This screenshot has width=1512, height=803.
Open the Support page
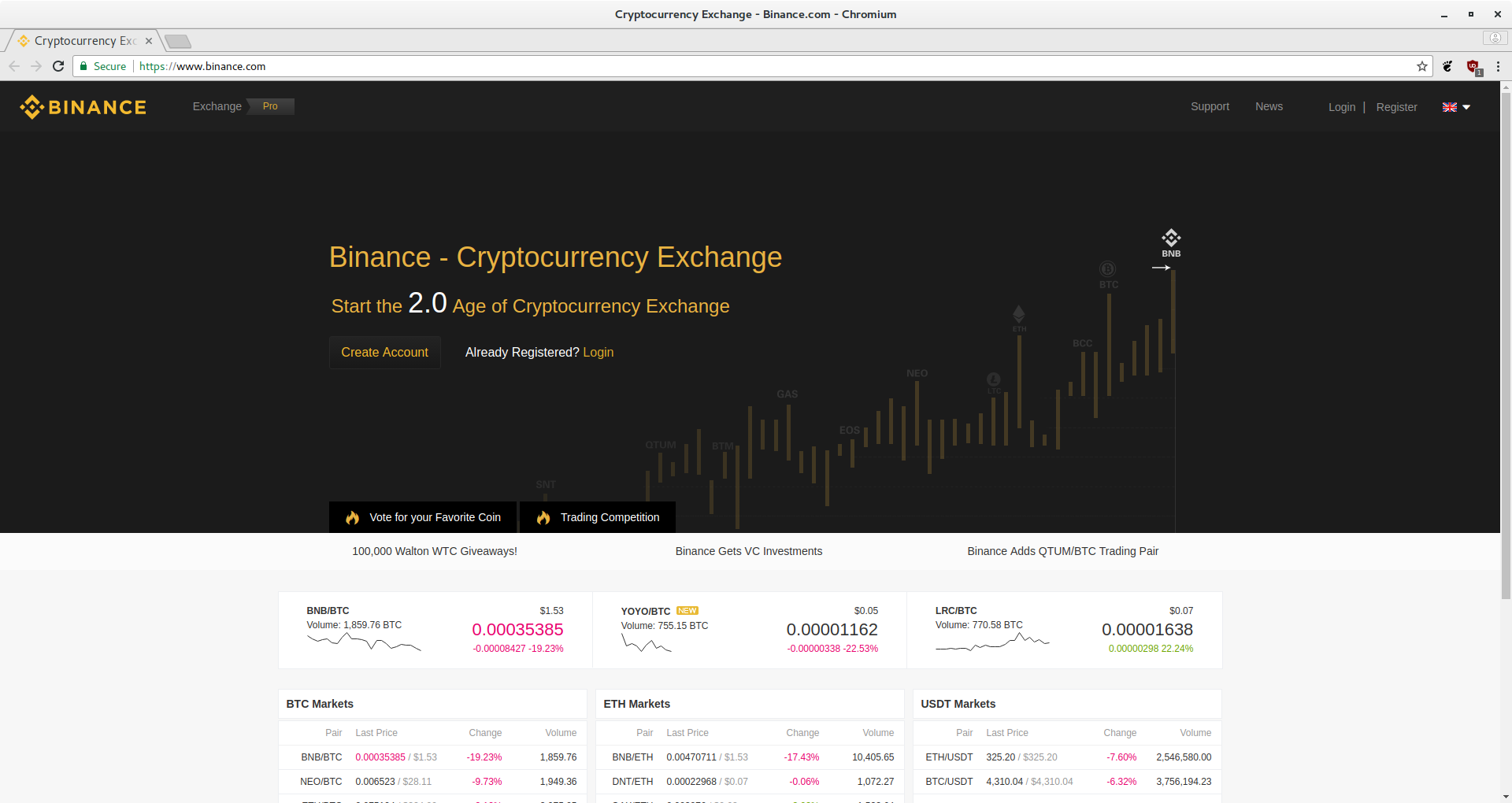(x=1210, y=106)
